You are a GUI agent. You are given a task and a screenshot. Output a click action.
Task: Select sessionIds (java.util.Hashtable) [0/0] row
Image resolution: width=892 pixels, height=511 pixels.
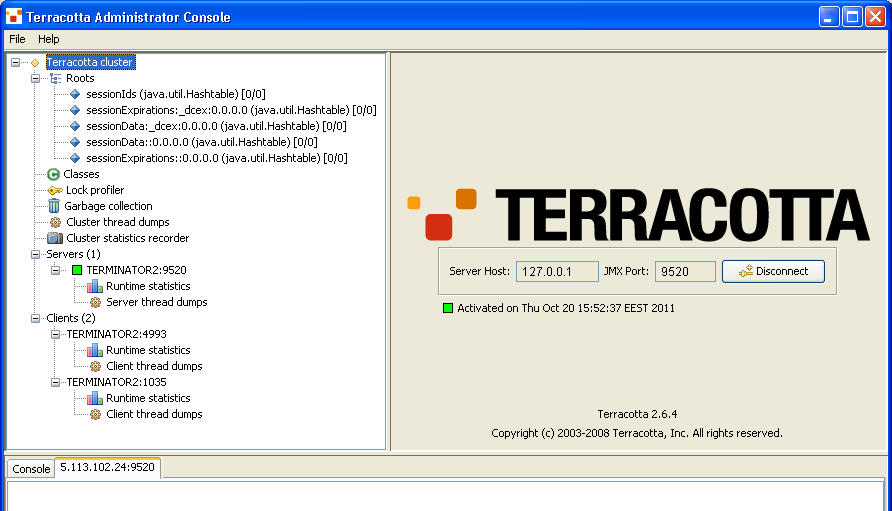176,94
